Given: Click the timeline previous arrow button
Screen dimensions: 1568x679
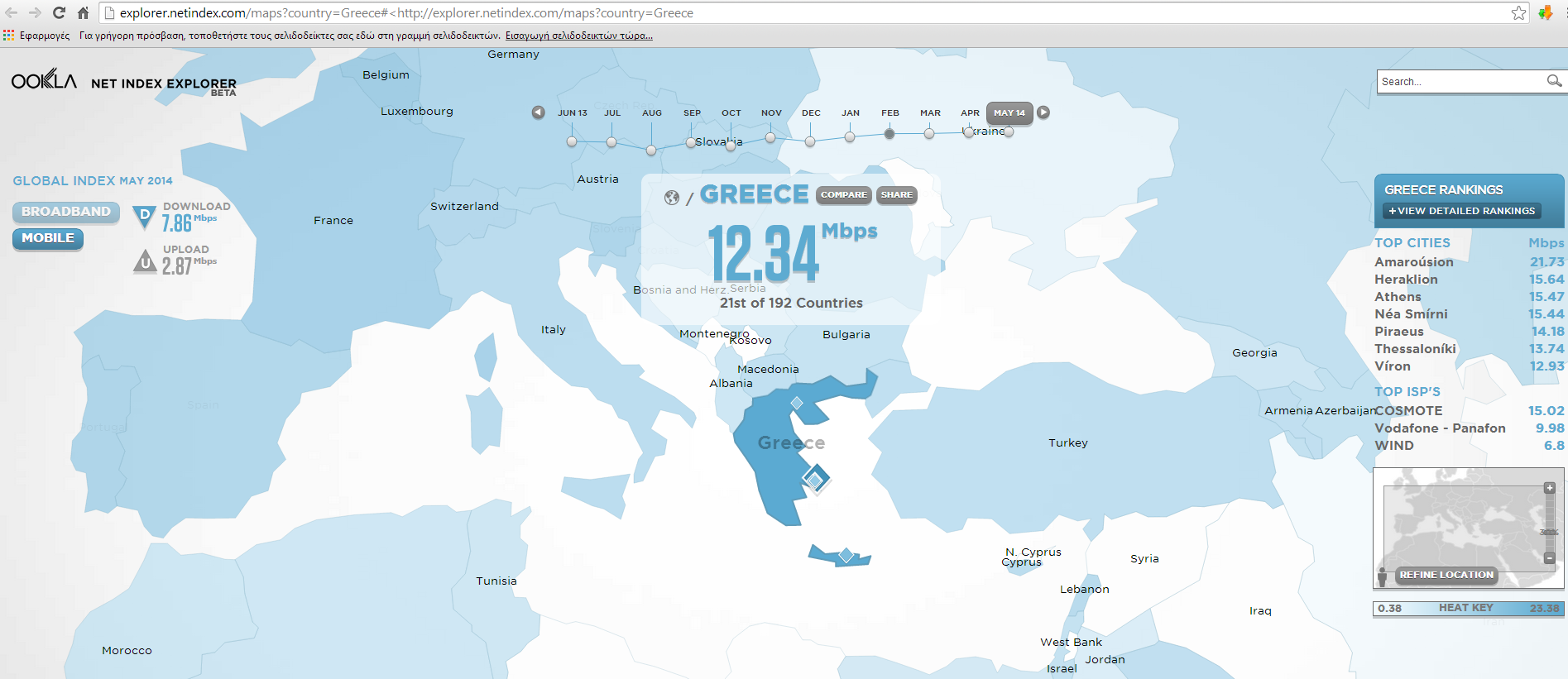Looking at the screenshot, I should tap(538, 112).
